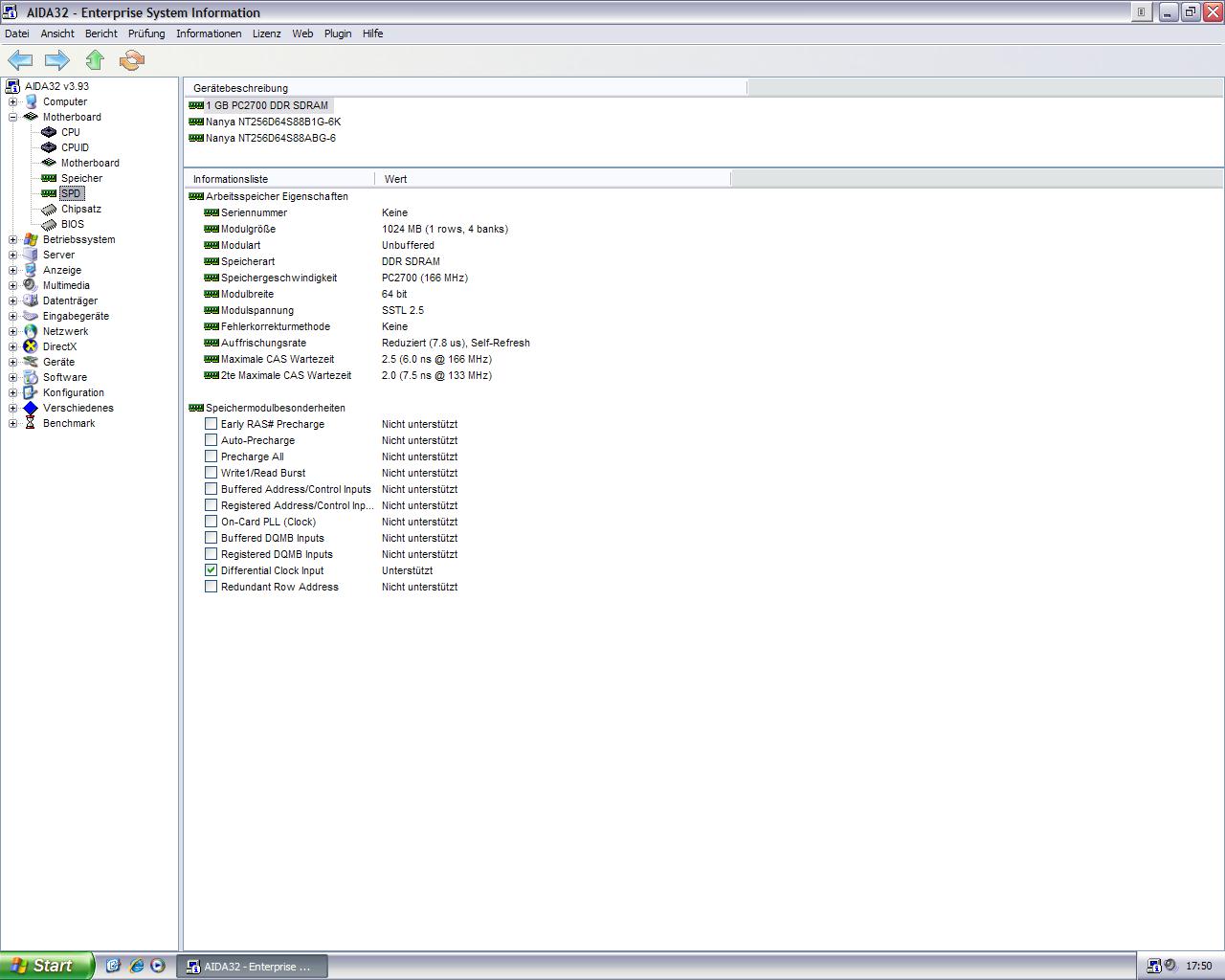Toggle On-Card PLL (Clock) checkbox
The image size is (1225, 980).
212,521
